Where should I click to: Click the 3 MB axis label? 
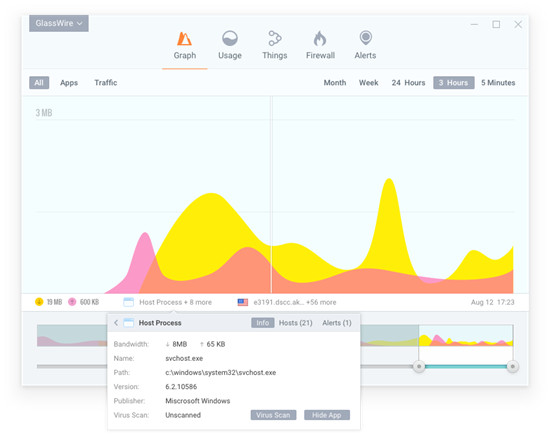click(x=44, y=113)
